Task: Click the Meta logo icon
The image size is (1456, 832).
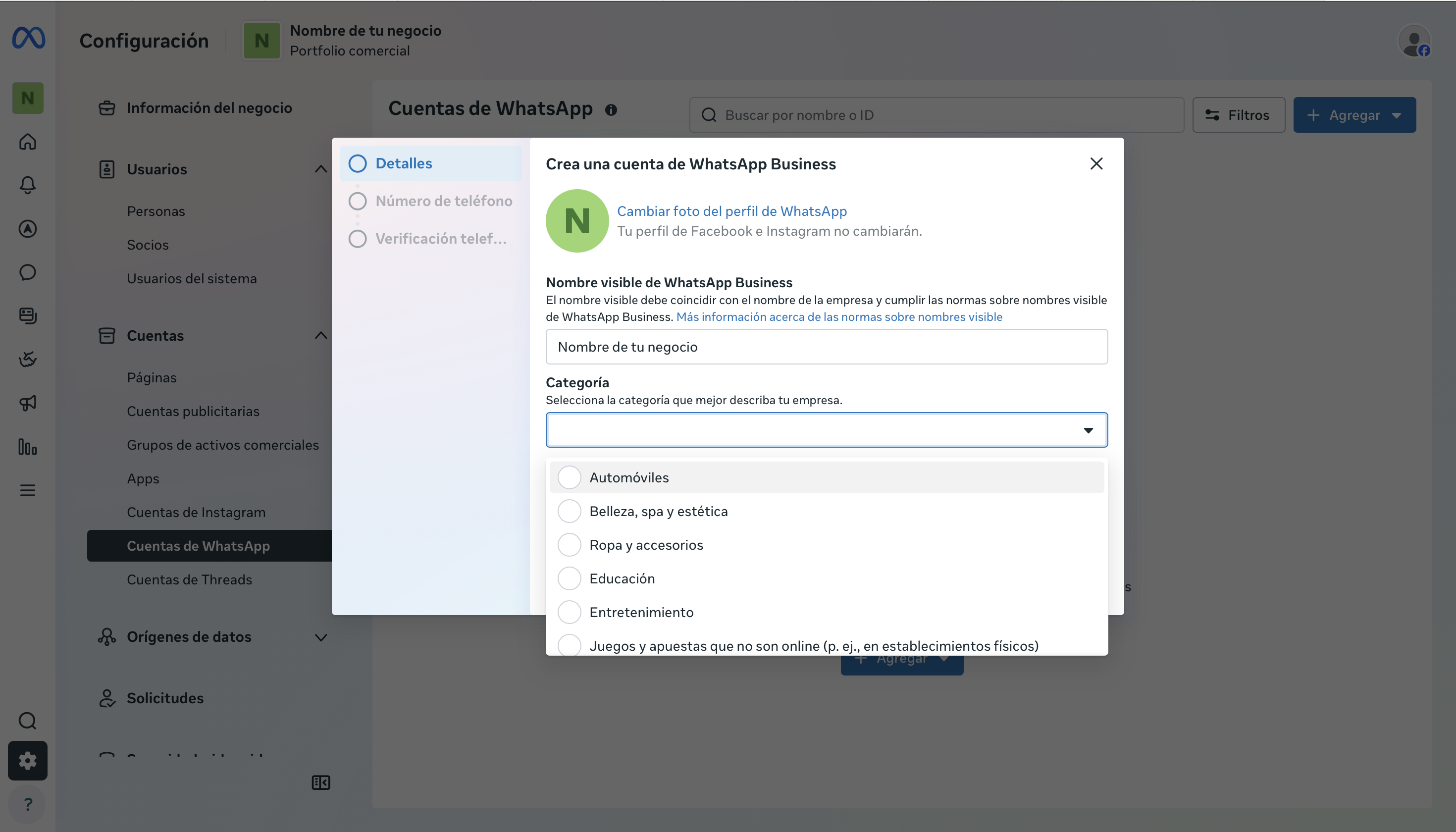Action: tap(29, 38)
